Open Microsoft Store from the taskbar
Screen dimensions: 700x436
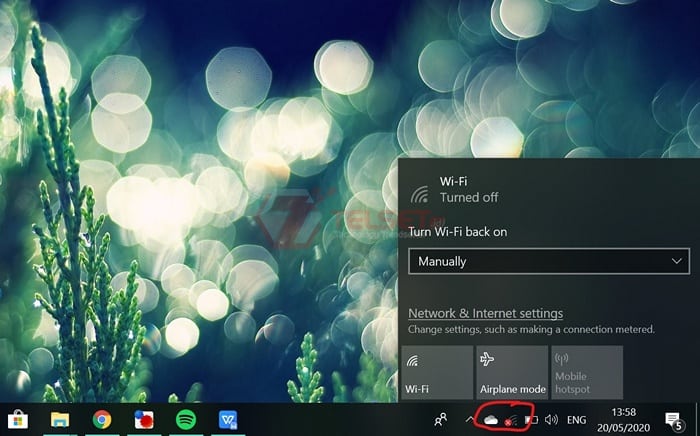point(18,420)
